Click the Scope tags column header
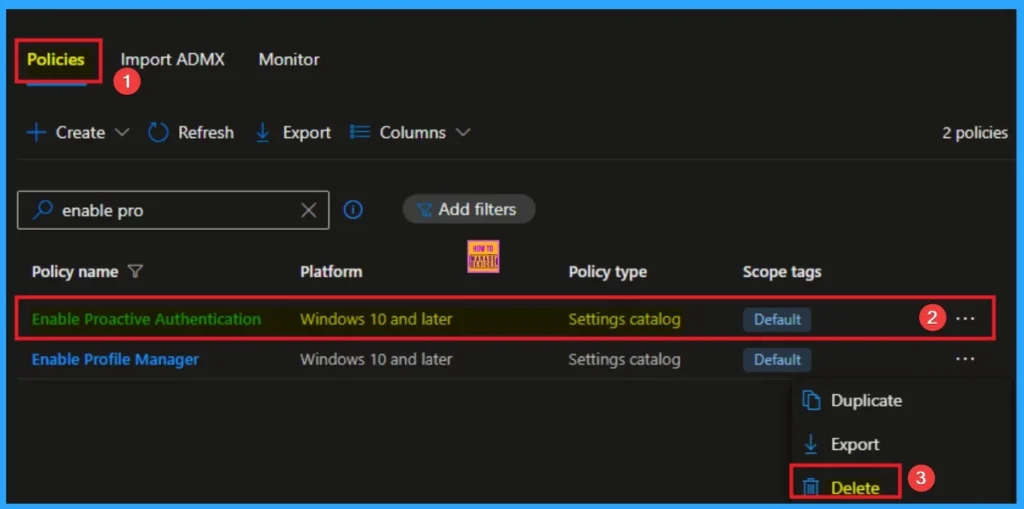 tap(782, 272)
